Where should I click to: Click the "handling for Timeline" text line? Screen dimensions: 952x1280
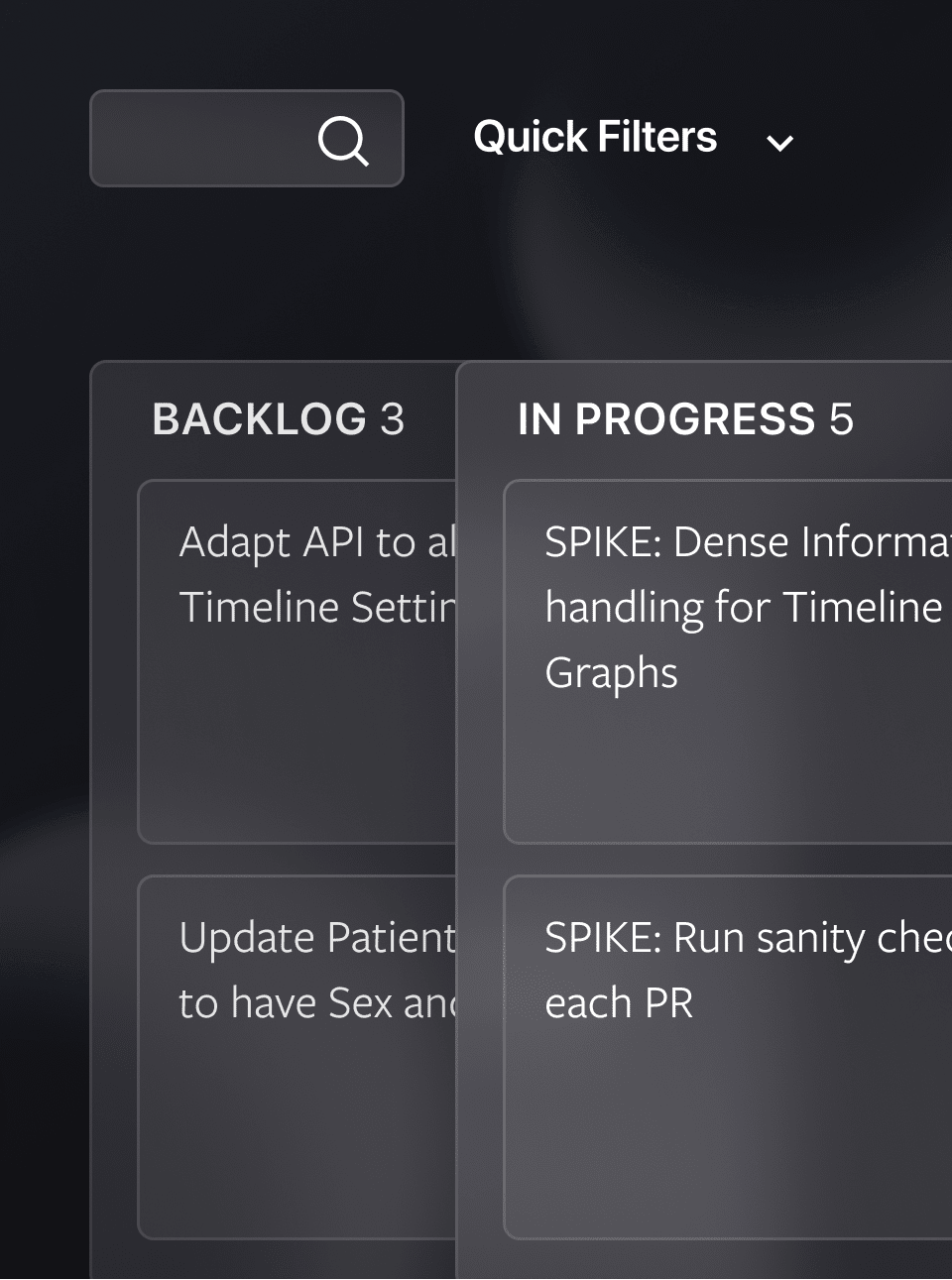743,607
